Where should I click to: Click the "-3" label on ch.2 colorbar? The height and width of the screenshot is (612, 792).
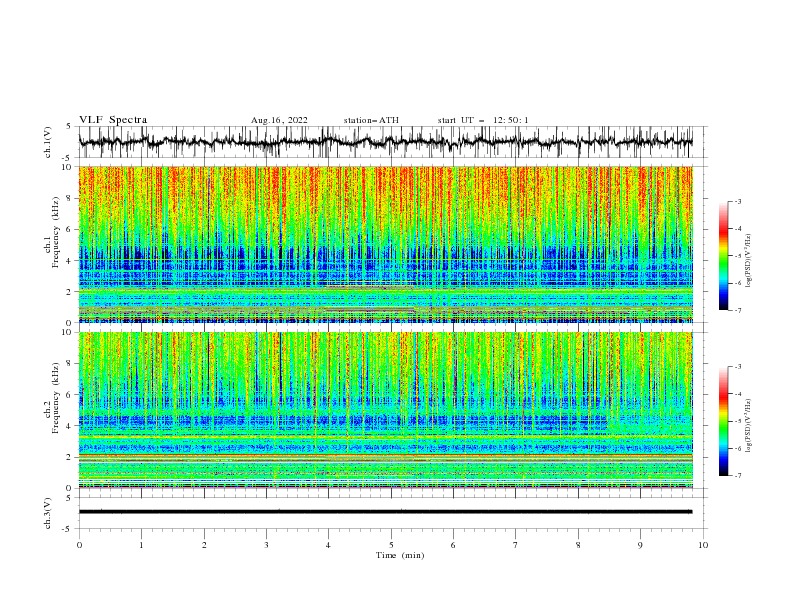pyautogui.click(x=737, y=367)
